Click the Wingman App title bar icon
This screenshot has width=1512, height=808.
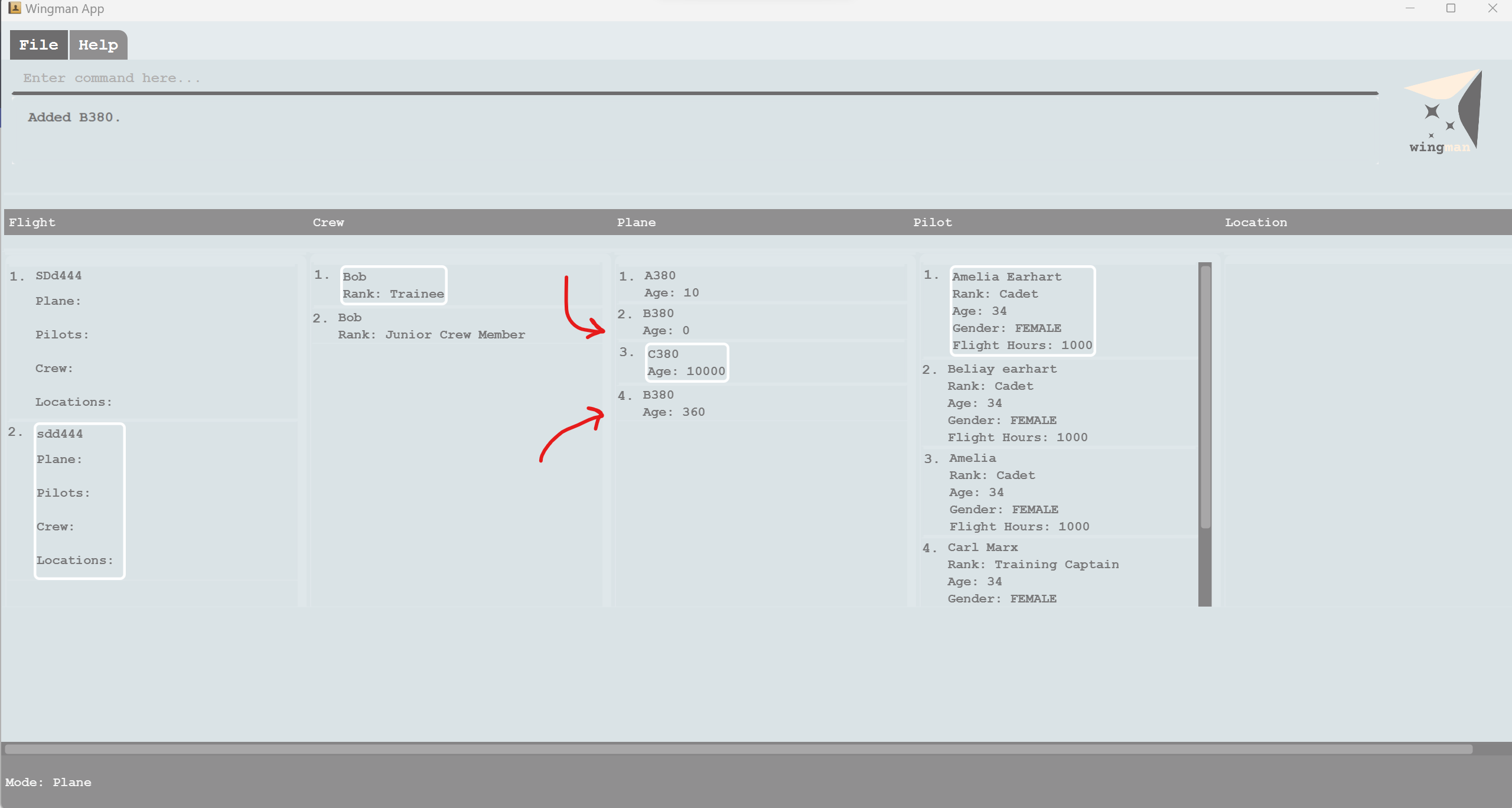(x=14, y=8)
